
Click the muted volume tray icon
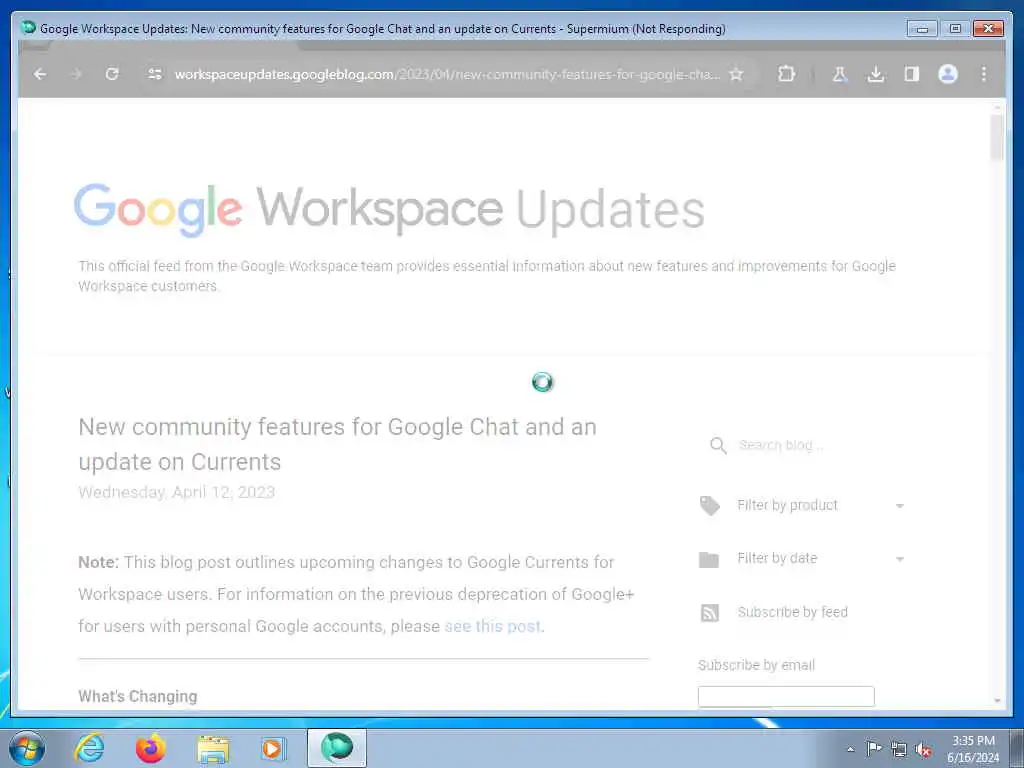pyautogui.click(x=923, y=750)
